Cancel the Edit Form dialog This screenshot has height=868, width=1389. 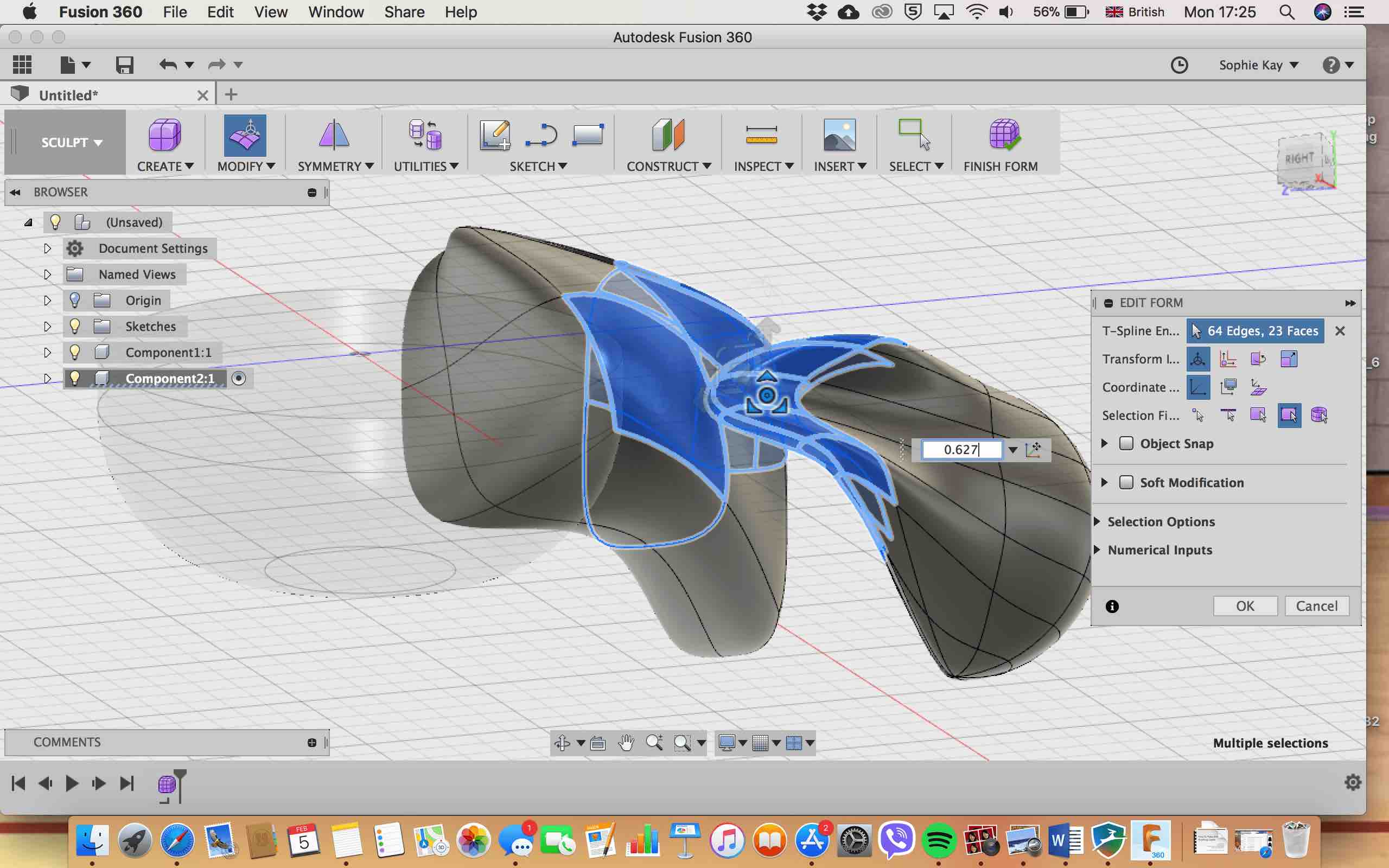1316,605
